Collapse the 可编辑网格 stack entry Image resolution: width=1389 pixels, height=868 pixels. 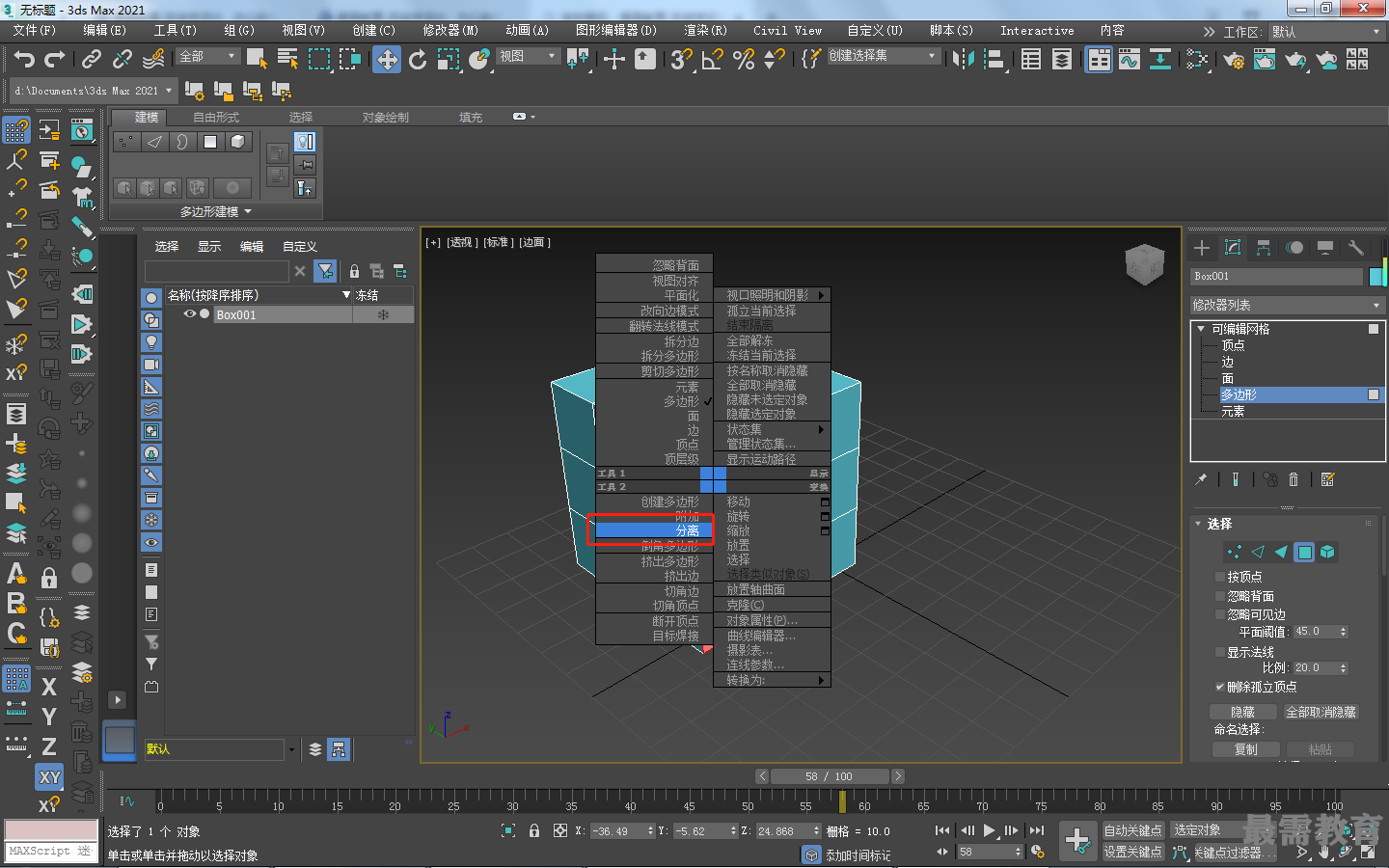pyautogui.click(x=1201, y=329)
